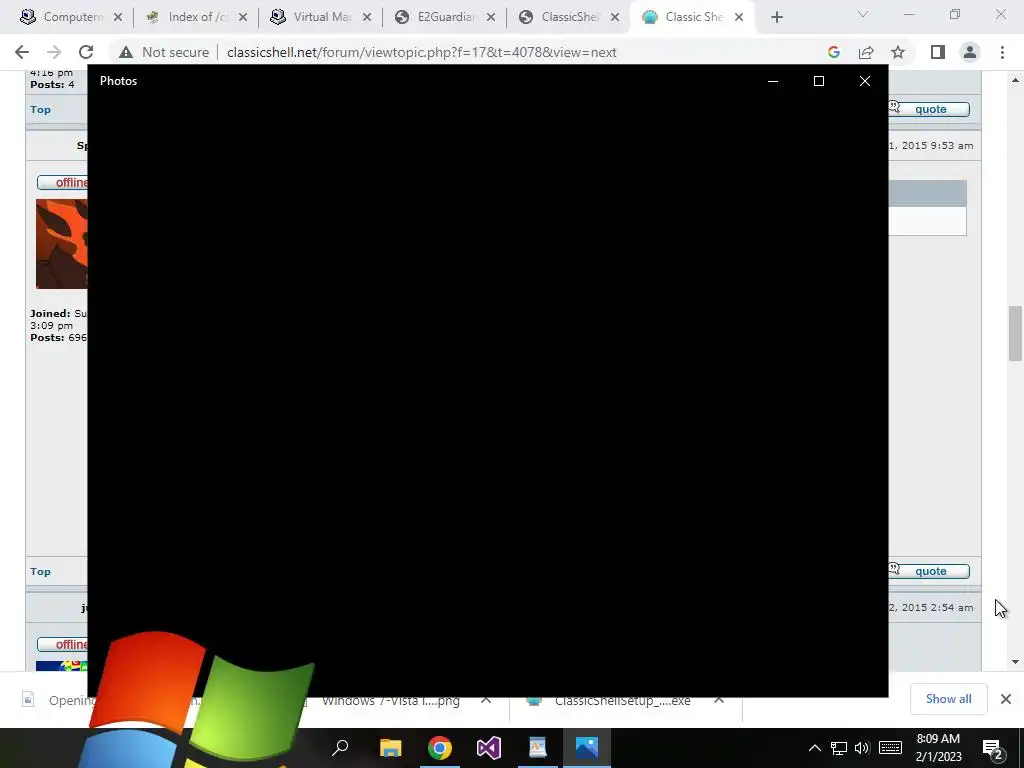Open Windows 7-Vista png download item
This screenshot has height=768, width=1024.
pyautogui.click(x=391, y=701)
